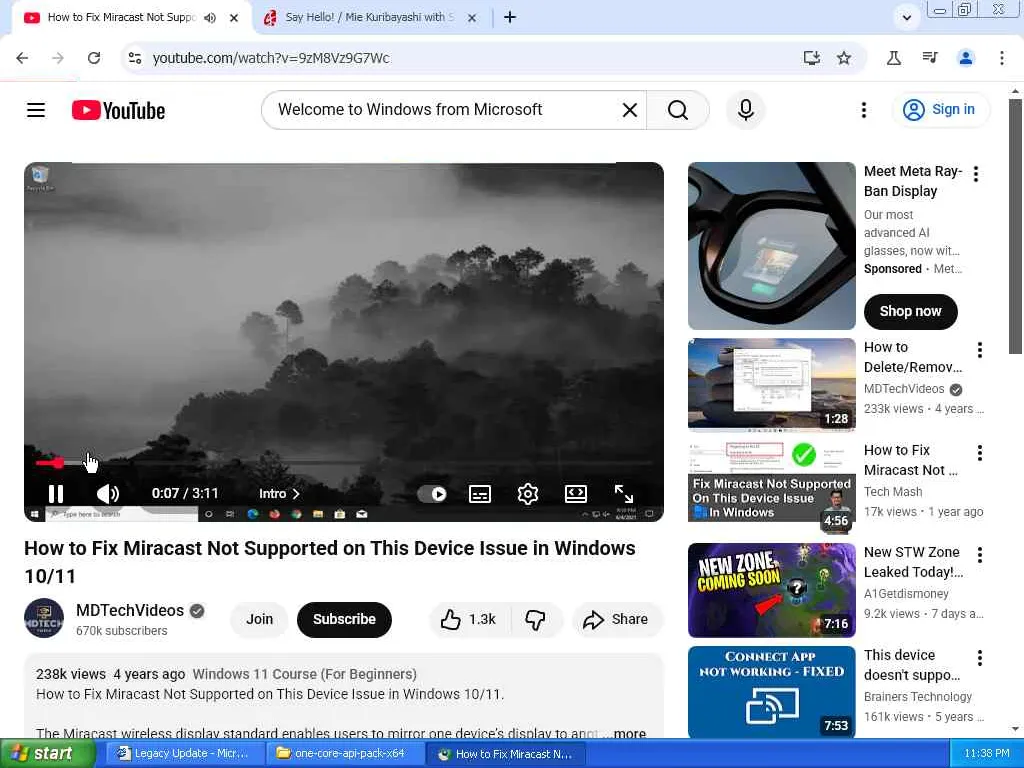Open the YouTube hamburger guide menu
1024x768 pixels.
[x=36, y=110]
